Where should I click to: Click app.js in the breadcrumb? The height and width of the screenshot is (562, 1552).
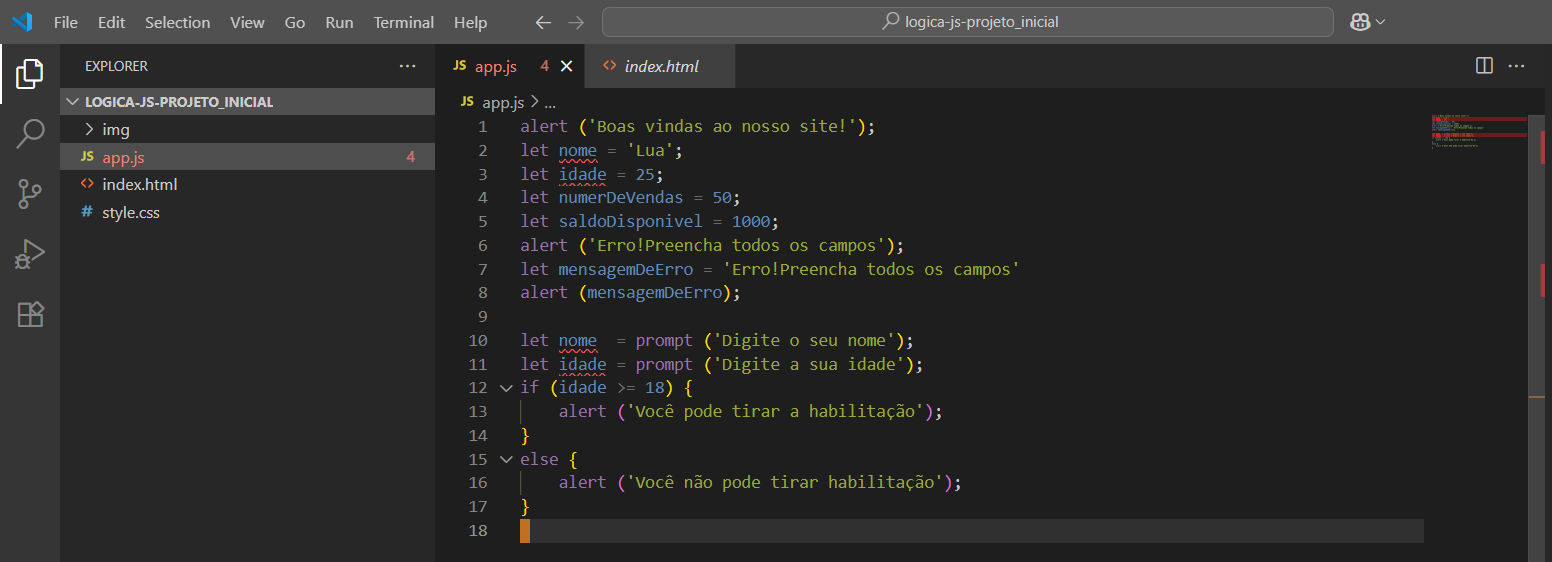(503, 102)
